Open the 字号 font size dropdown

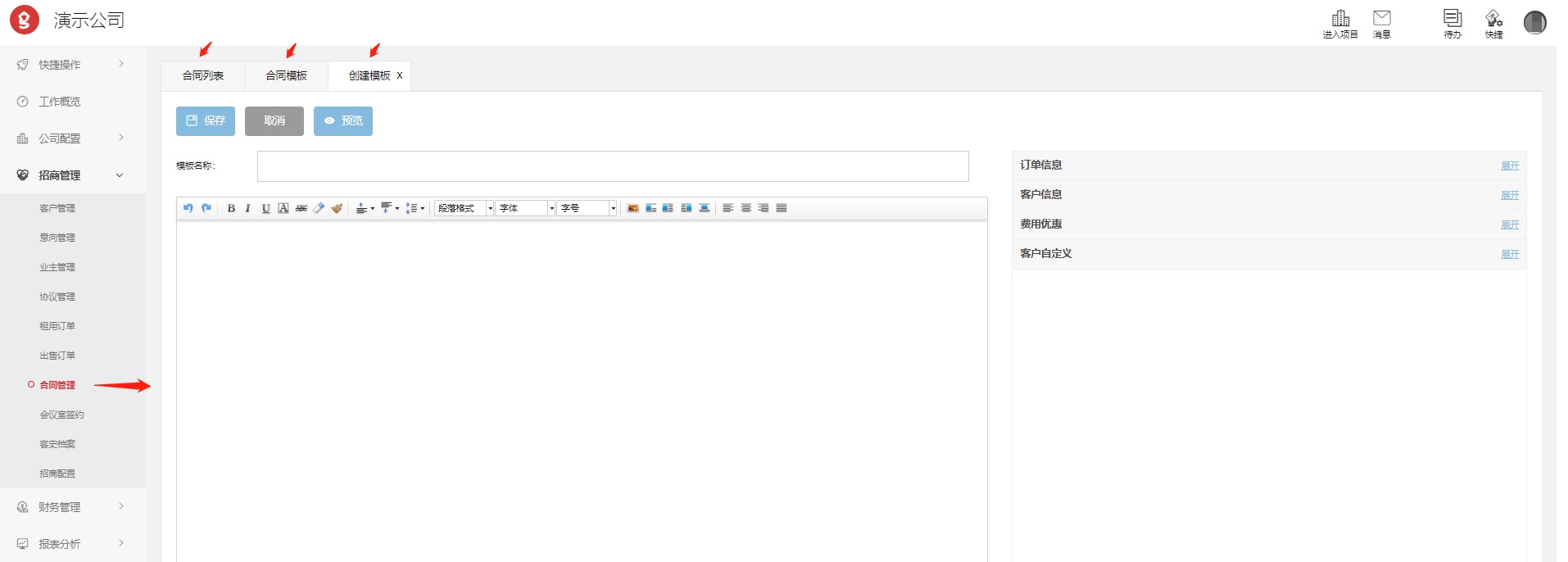[587, 208]
